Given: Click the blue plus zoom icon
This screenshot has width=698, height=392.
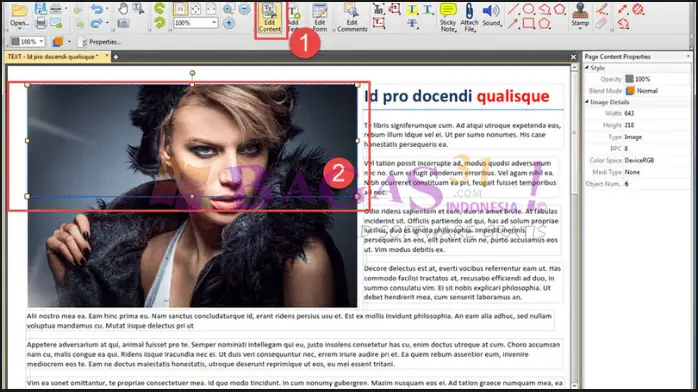Looking at the screenshot, I should (229, 23).
